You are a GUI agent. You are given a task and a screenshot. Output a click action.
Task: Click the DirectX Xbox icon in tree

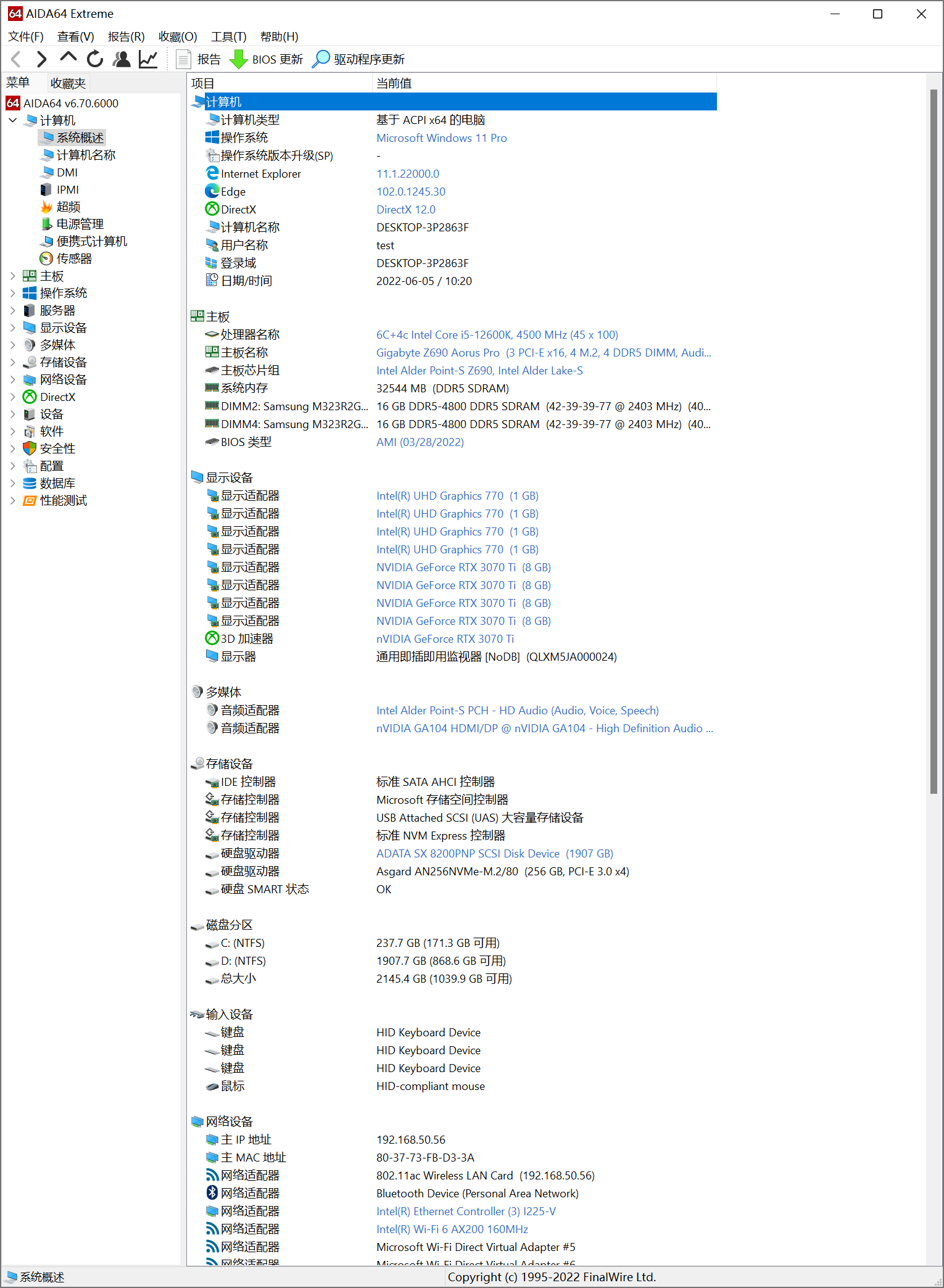coord(30,397)
